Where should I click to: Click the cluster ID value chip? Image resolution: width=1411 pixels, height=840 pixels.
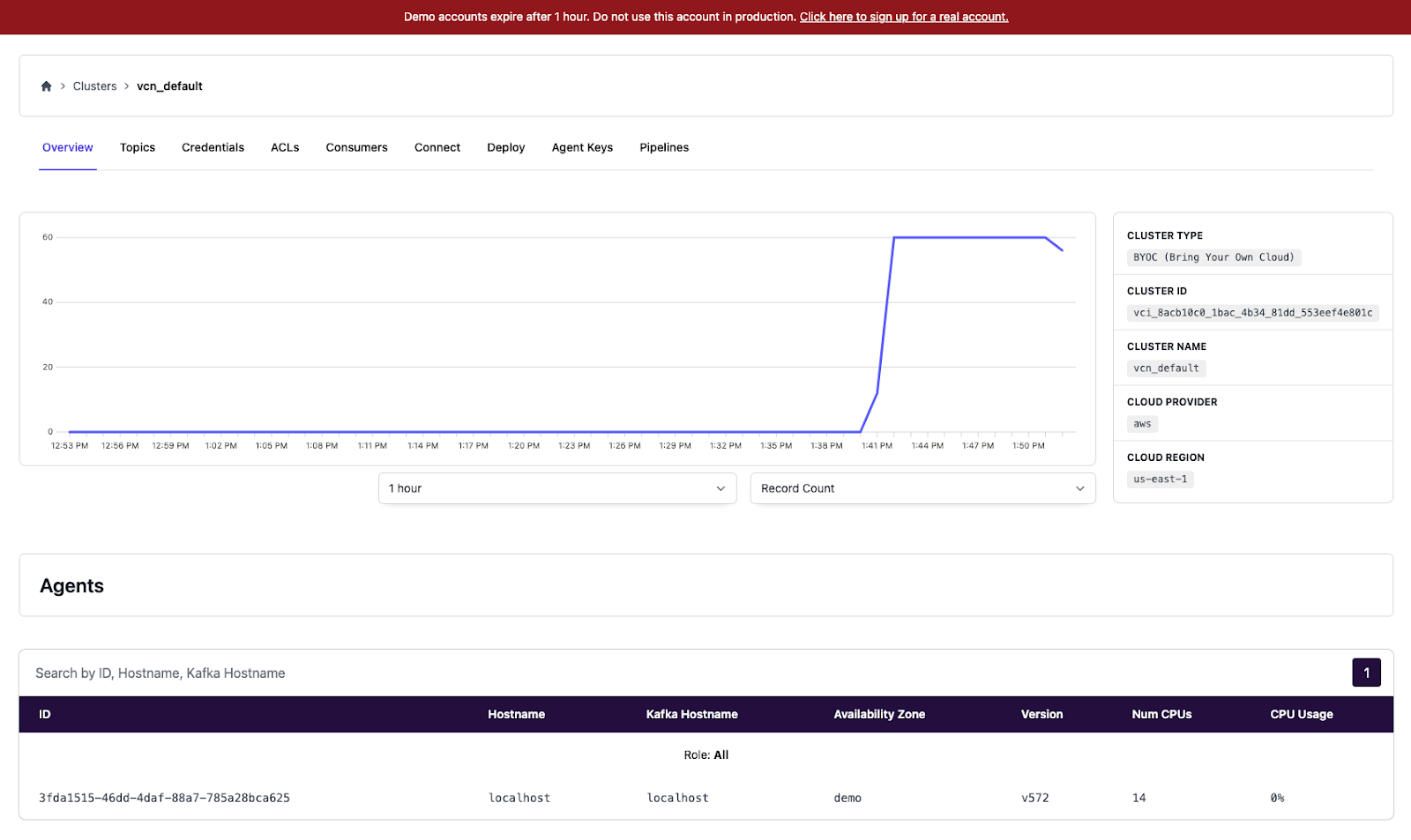(x=1252, y=313)
